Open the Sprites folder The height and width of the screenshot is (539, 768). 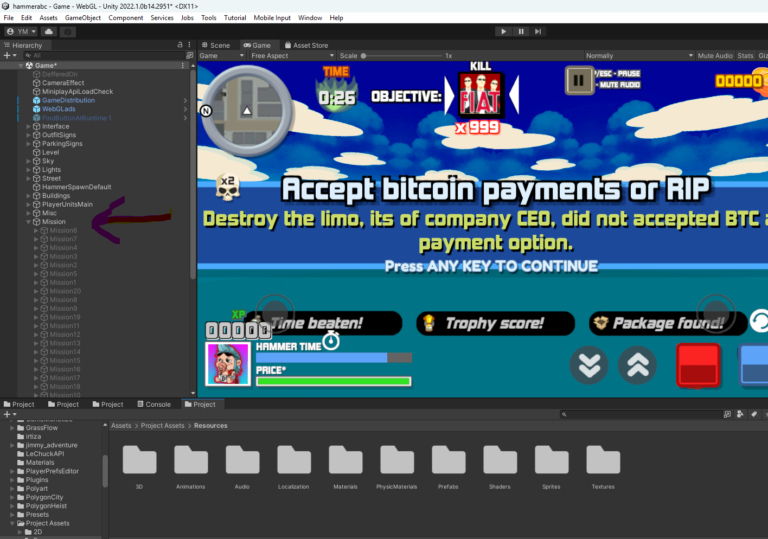[x=551, y=467]
